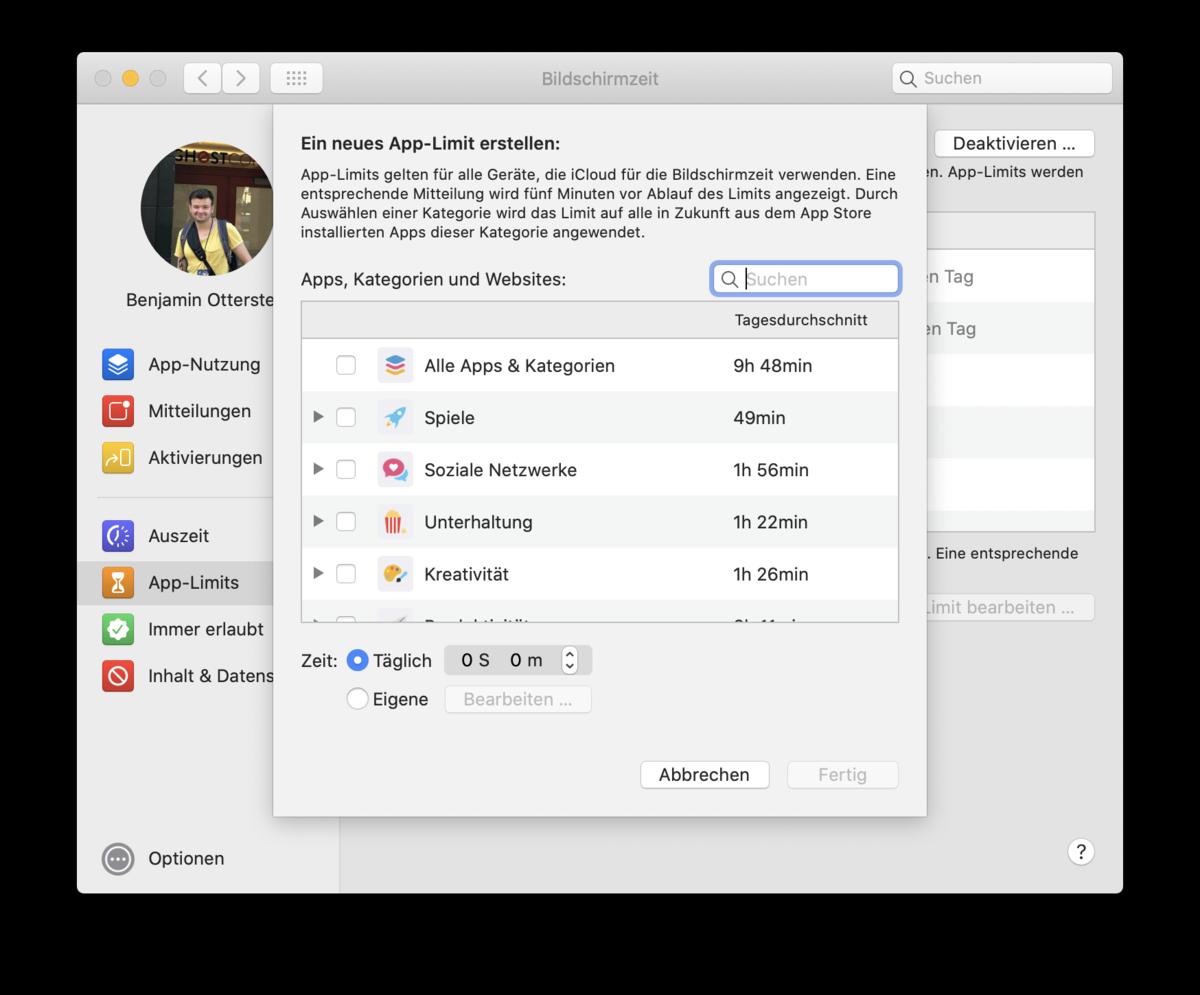
Task: Click the Fertig button
Action: tap(842, 774)
